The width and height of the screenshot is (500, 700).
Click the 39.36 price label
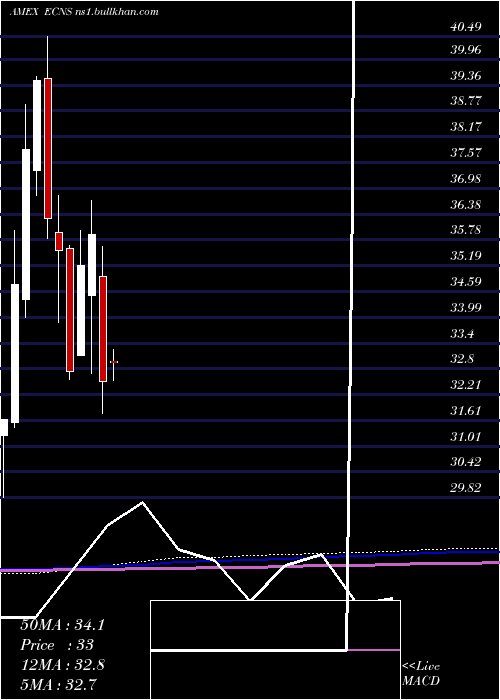[466, 75]
